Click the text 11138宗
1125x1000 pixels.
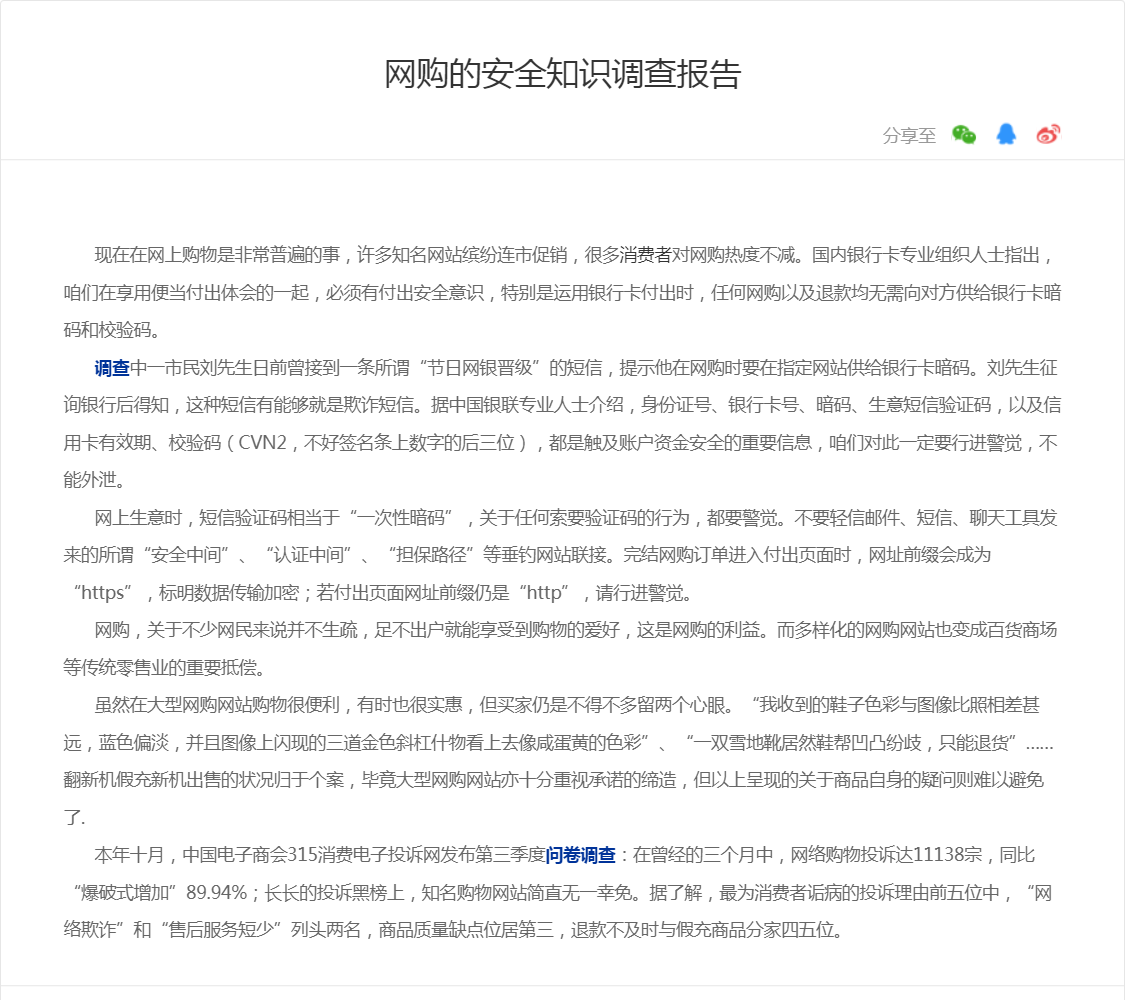947,855
